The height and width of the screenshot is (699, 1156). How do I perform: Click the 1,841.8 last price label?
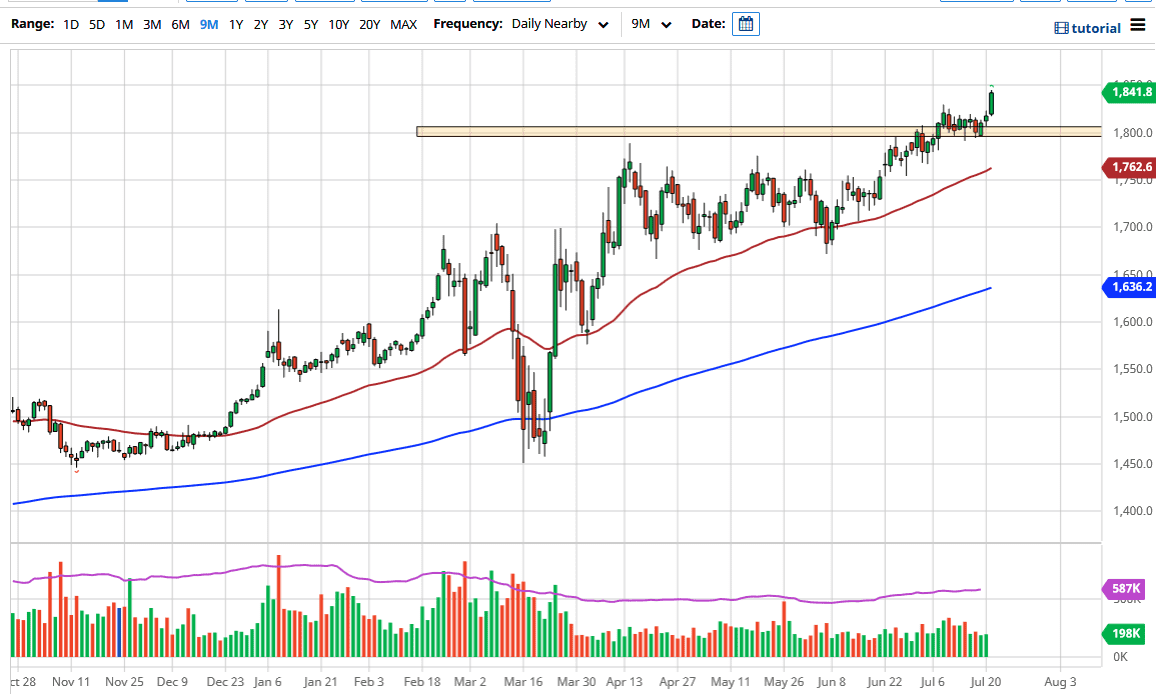pos(1128,92)
